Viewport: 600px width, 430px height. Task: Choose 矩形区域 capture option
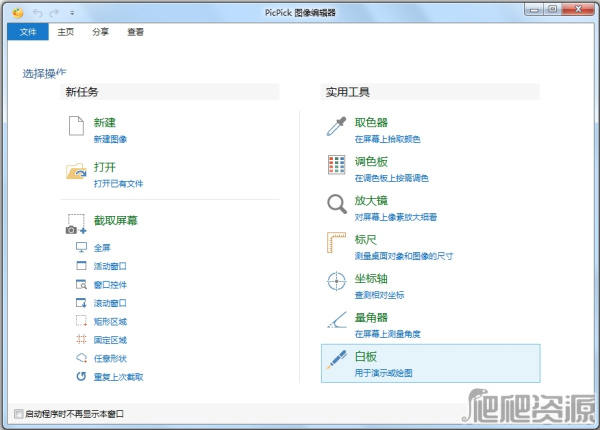tap(110, 321)
